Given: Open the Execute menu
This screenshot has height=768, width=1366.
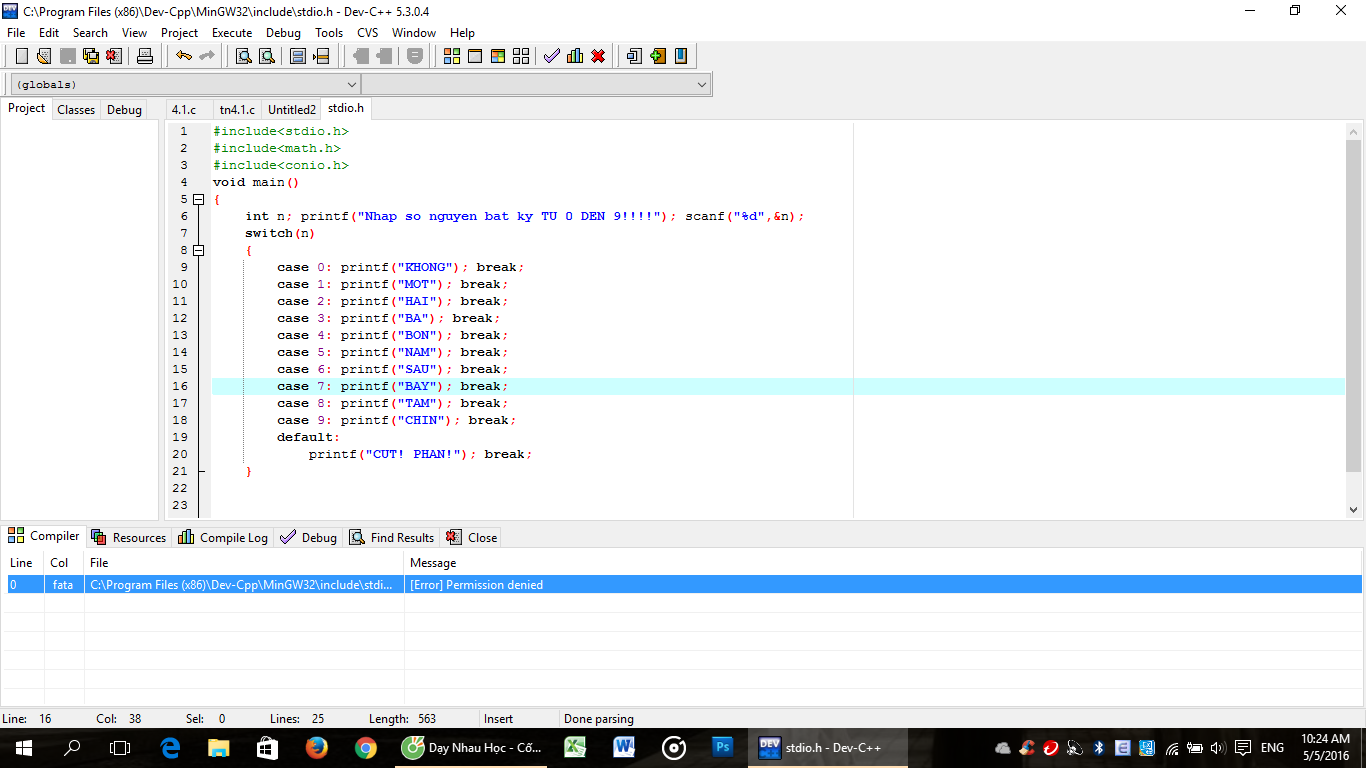Looking at the screenshot, I should (x=232, y=33).
